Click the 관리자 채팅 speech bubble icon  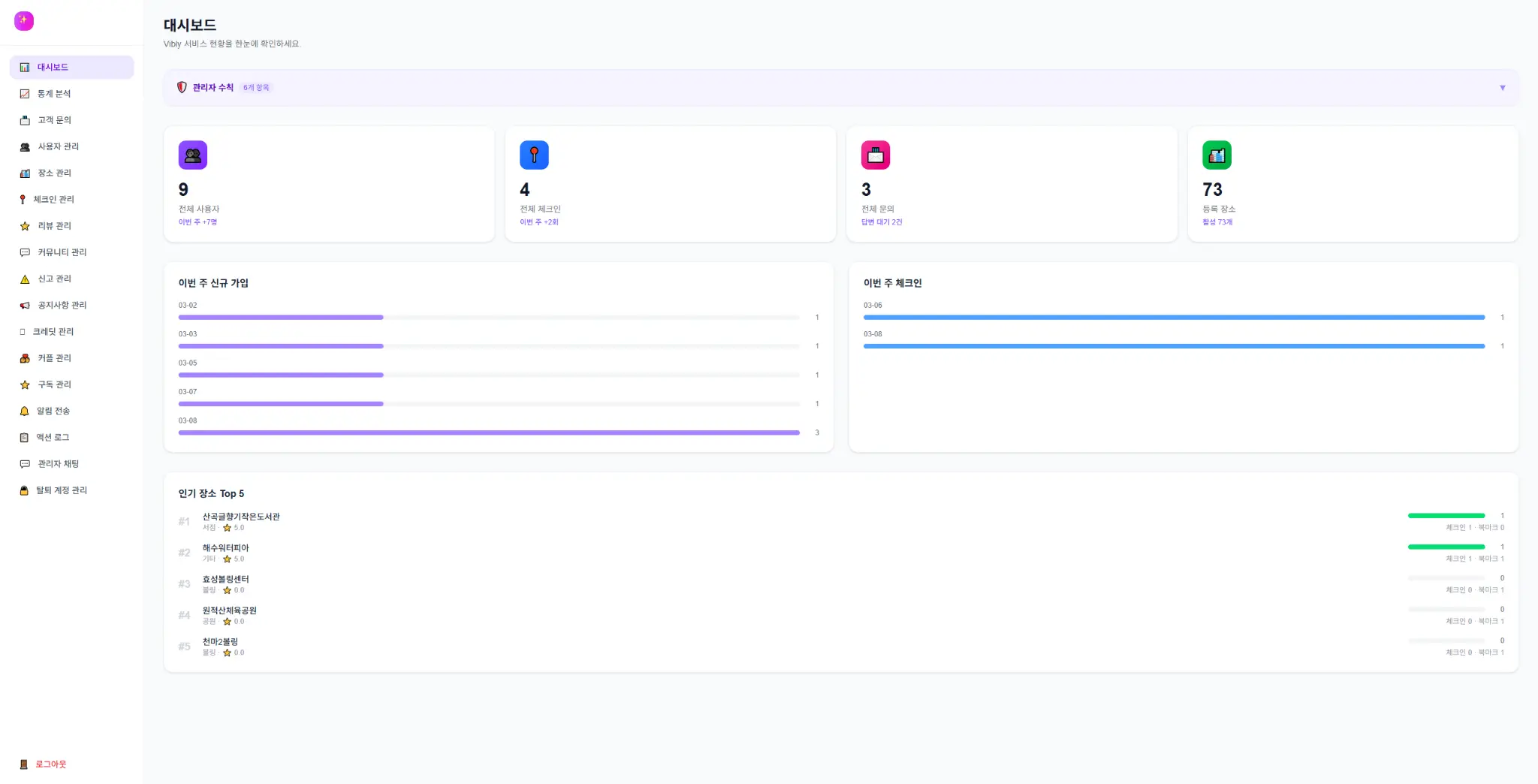click(25, 464)
